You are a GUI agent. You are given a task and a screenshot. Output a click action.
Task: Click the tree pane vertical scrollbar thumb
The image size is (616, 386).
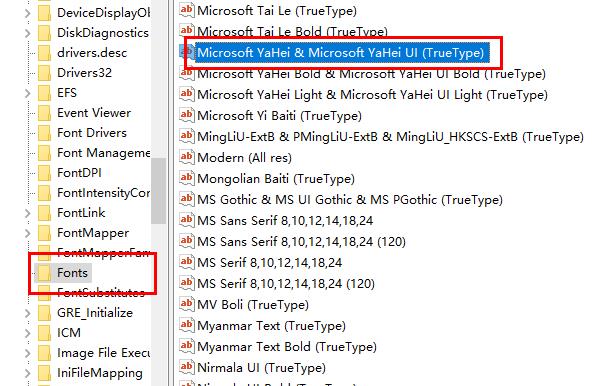point(158,191)
